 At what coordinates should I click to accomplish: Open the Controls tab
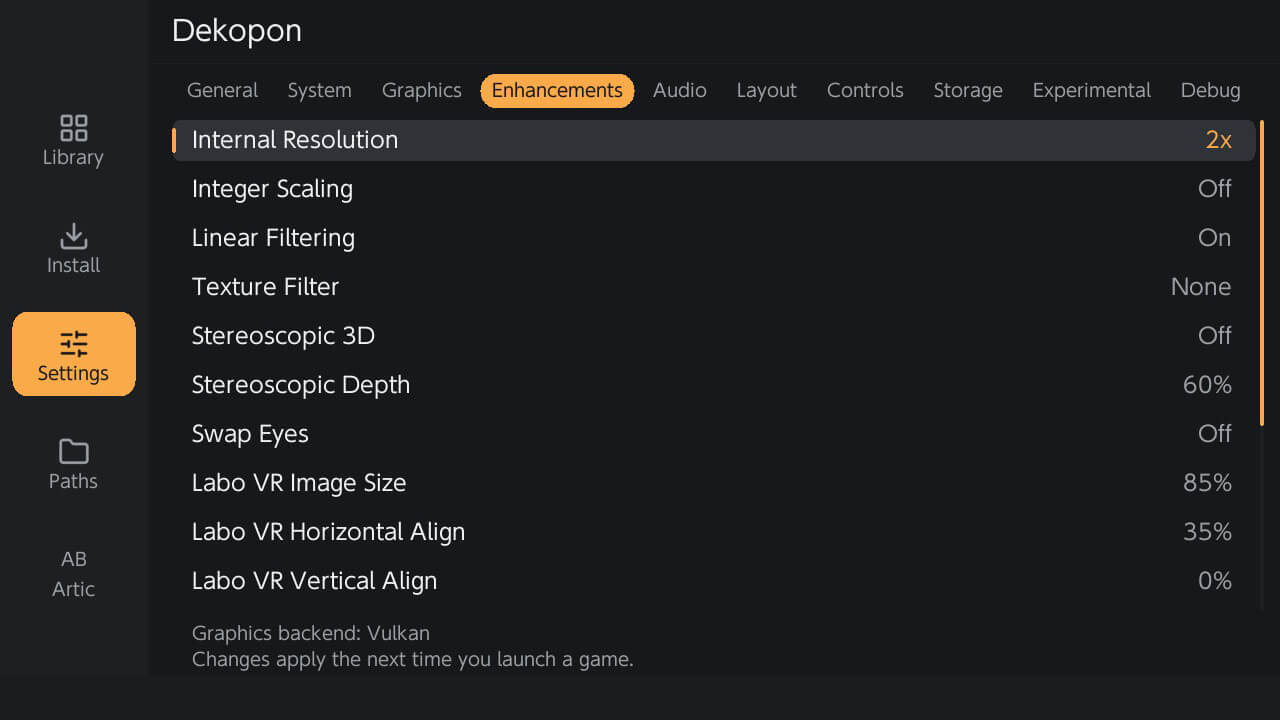[x=865, y=90]
